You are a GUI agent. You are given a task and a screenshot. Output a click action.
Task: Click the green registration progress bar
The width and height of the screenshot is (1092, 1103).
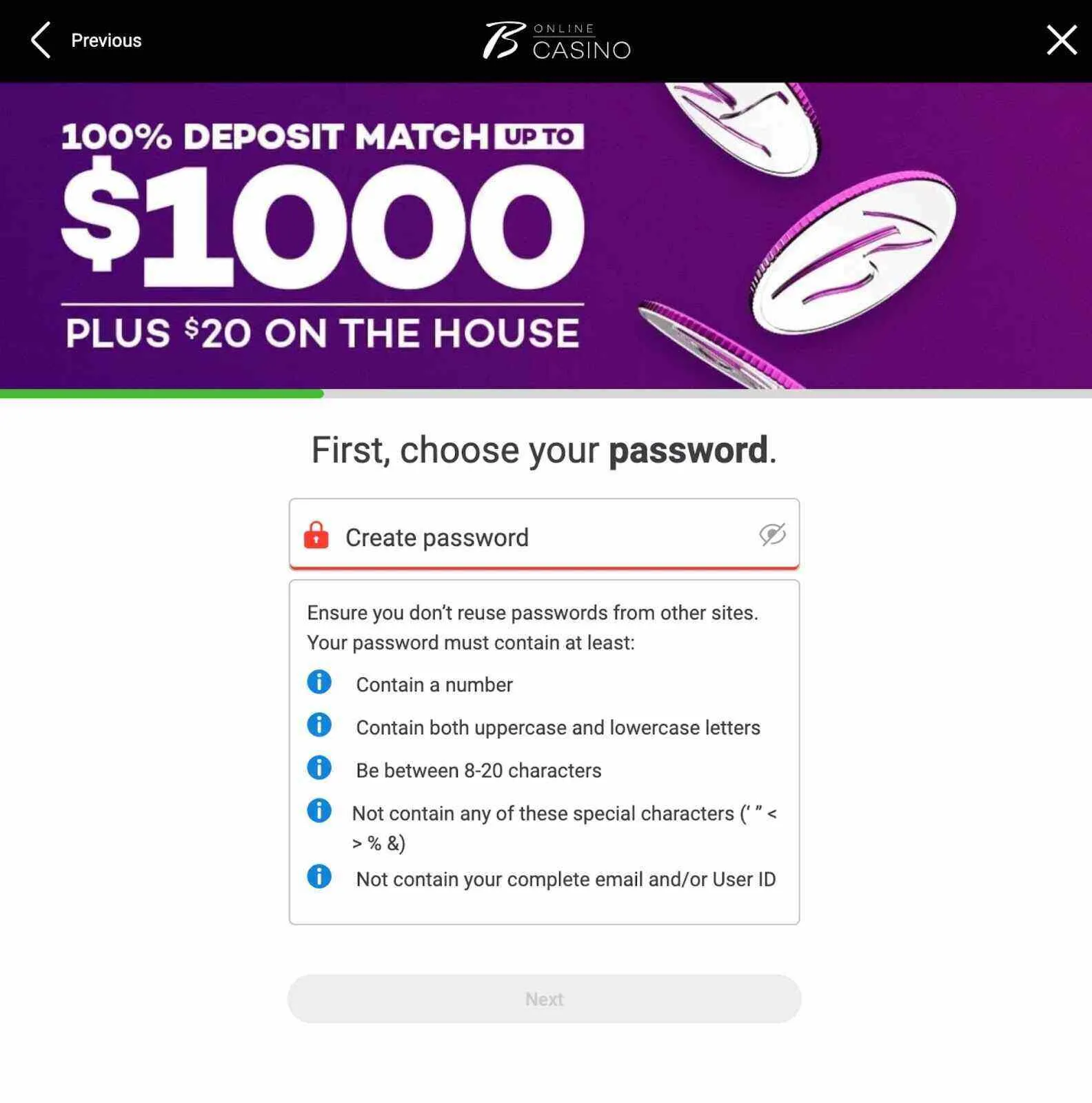click(x=162, y=394)
